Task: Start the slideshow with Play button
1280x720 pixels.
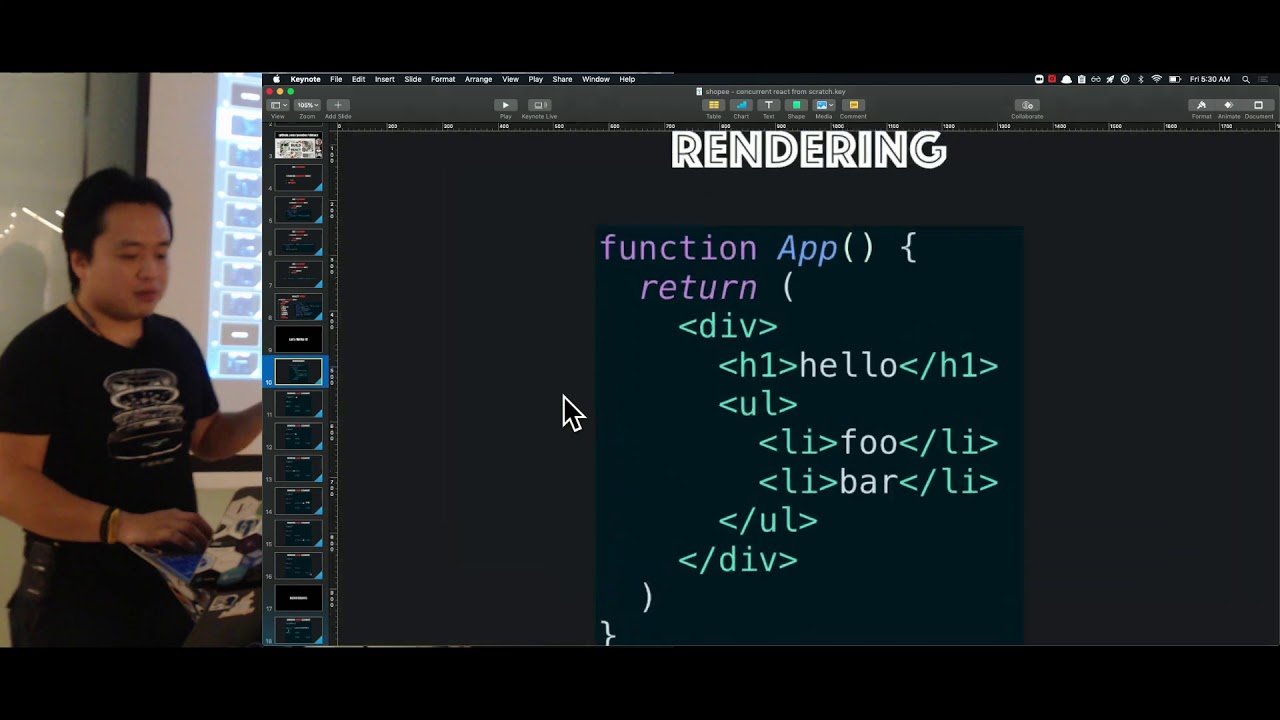Action: [x=505, y=105]
